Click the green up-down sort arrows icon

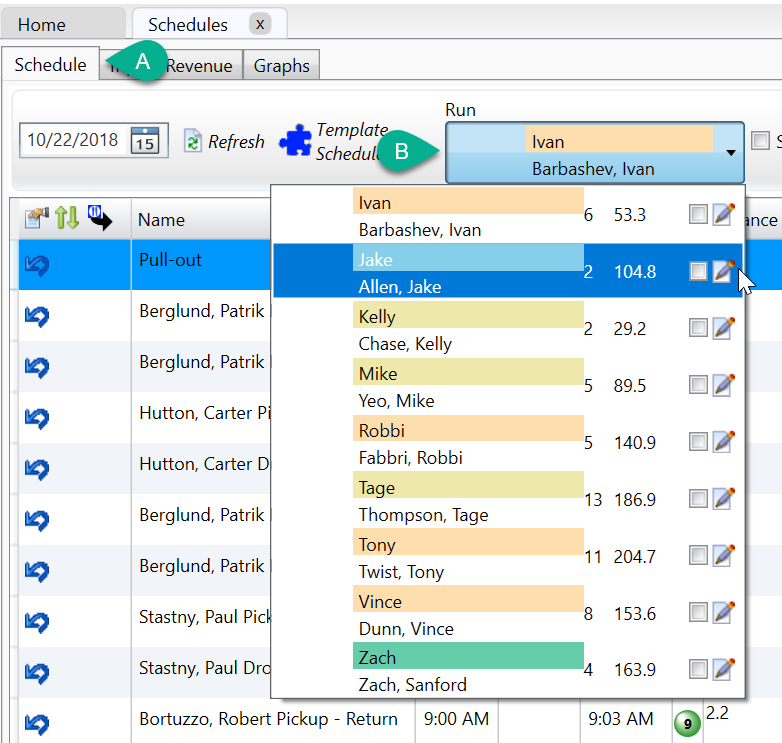click(x=67, y=217)
